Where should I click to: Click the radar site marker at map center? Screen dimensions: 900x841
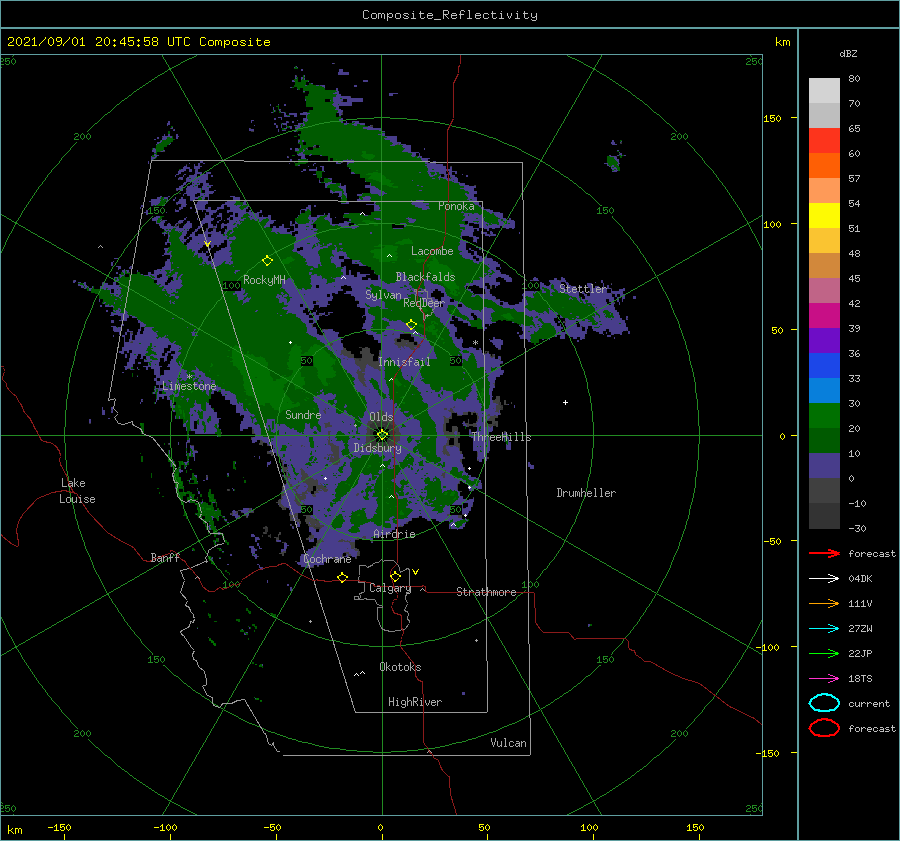click(x=382, y=435)
